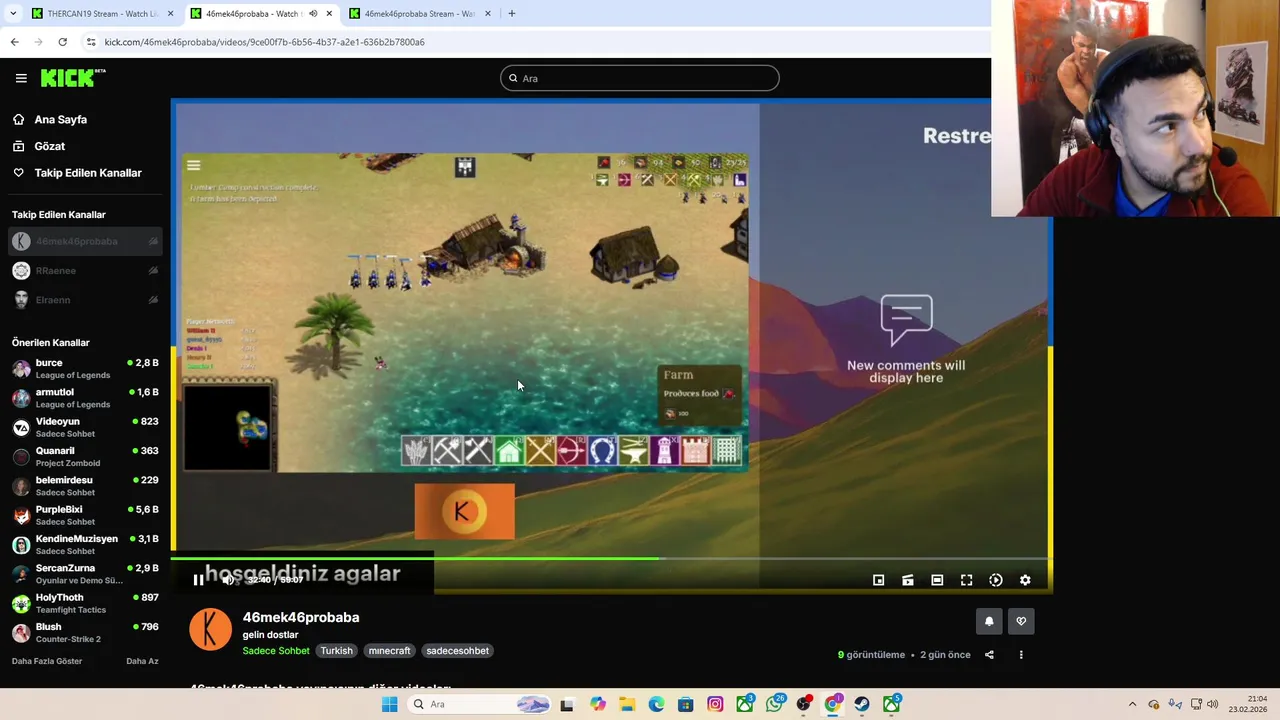Mute audio on active browser tab
The height and width of the screenshot is (720, 1280).
pyautogui.click(x=313, y=14)
